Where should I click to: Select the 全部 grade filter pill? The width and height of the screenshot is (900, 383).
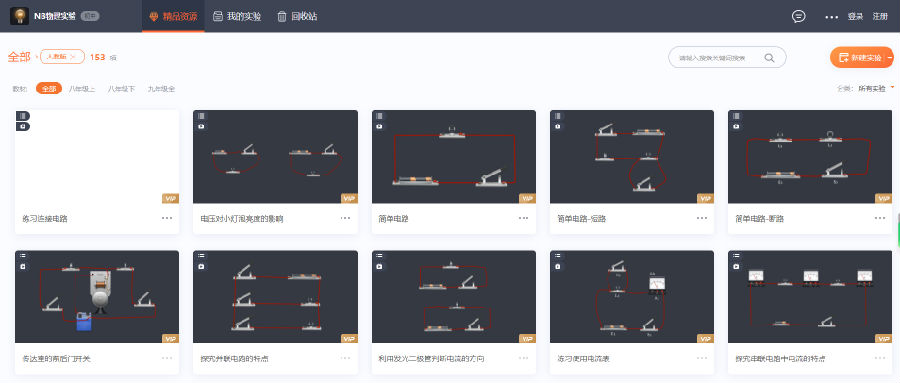point(49,88)
